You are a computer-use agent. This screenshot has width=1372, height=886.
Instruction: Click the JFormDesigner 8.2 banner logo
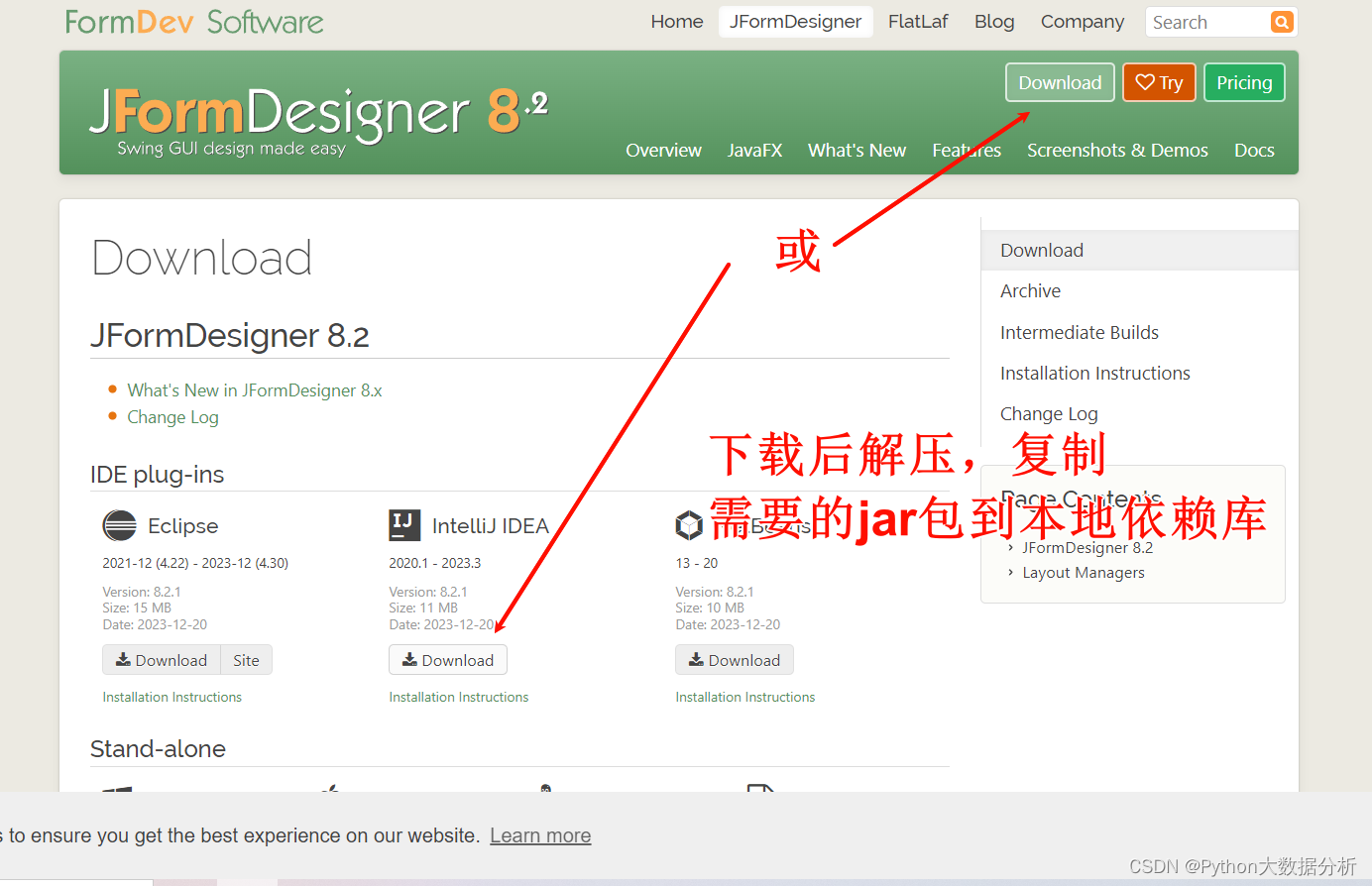tap(319, 121)
